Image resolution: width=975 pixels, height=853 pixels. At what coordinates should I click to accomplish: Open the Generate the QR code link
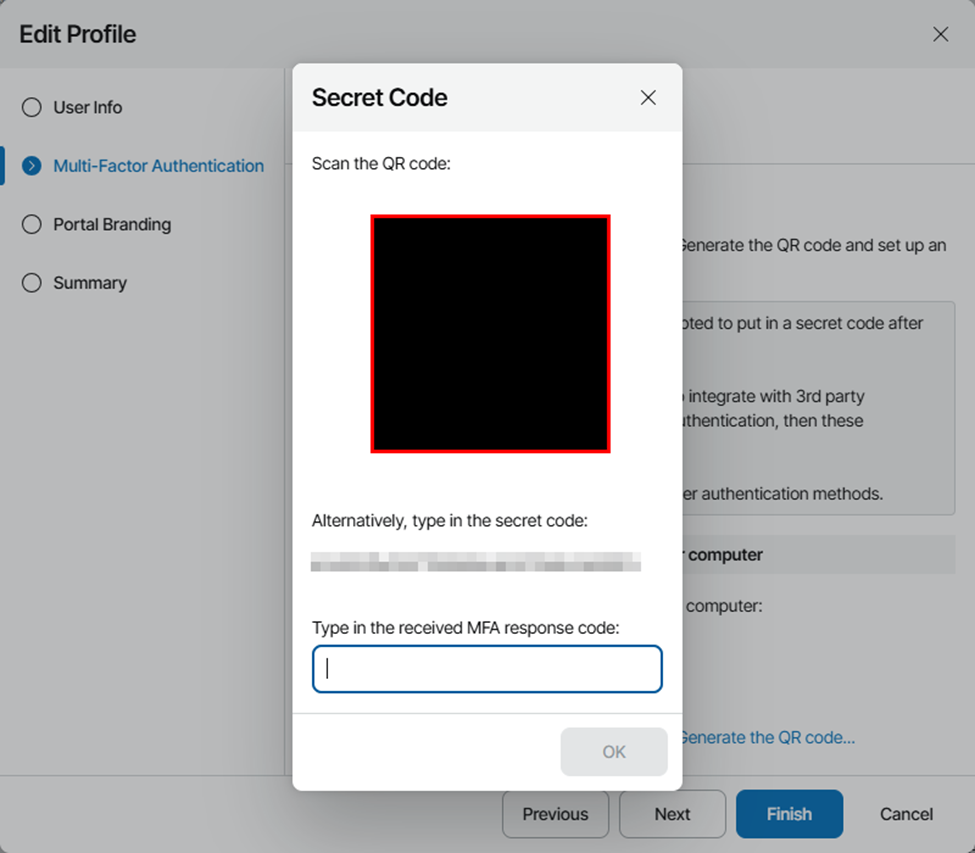[767, 737]
